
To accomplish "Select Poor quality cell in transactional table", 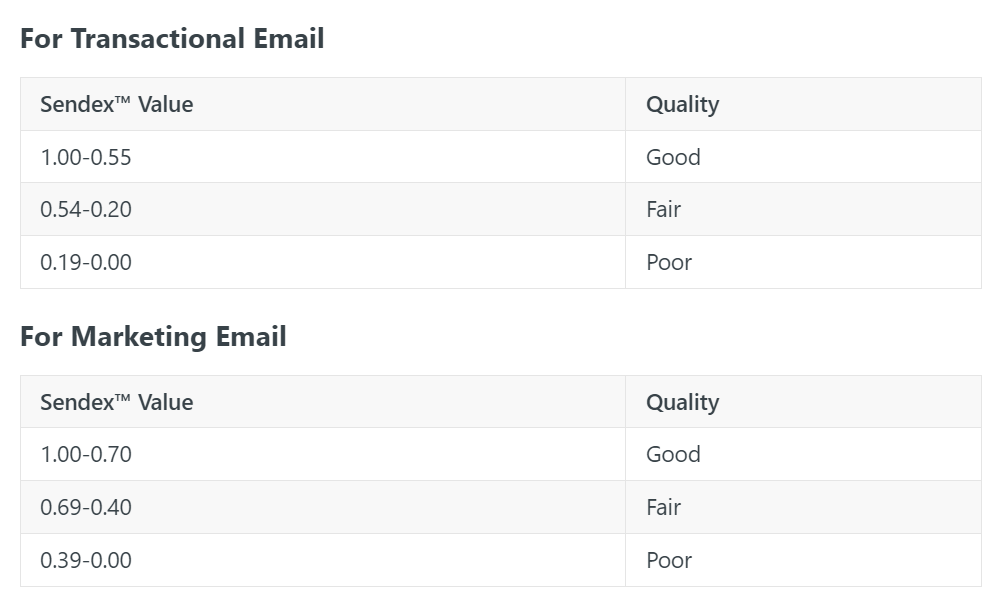I will (x=803, y=262).
